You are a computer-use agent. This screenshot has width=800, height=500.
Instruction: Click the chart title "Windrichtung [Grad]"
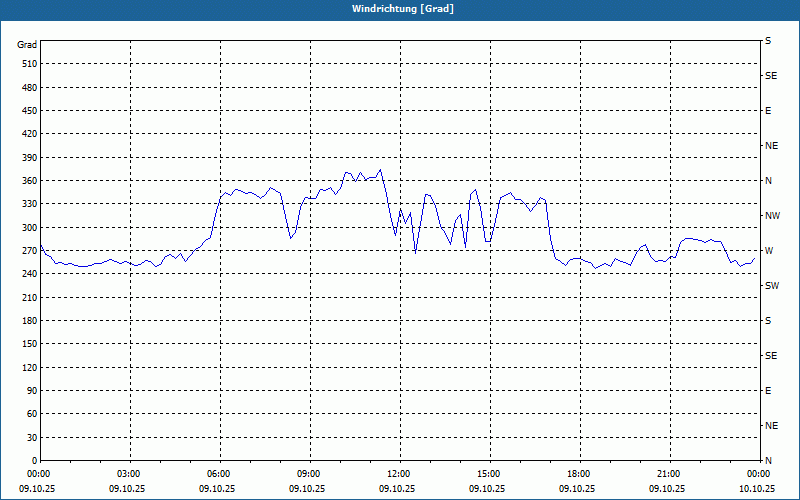[403, 9]
